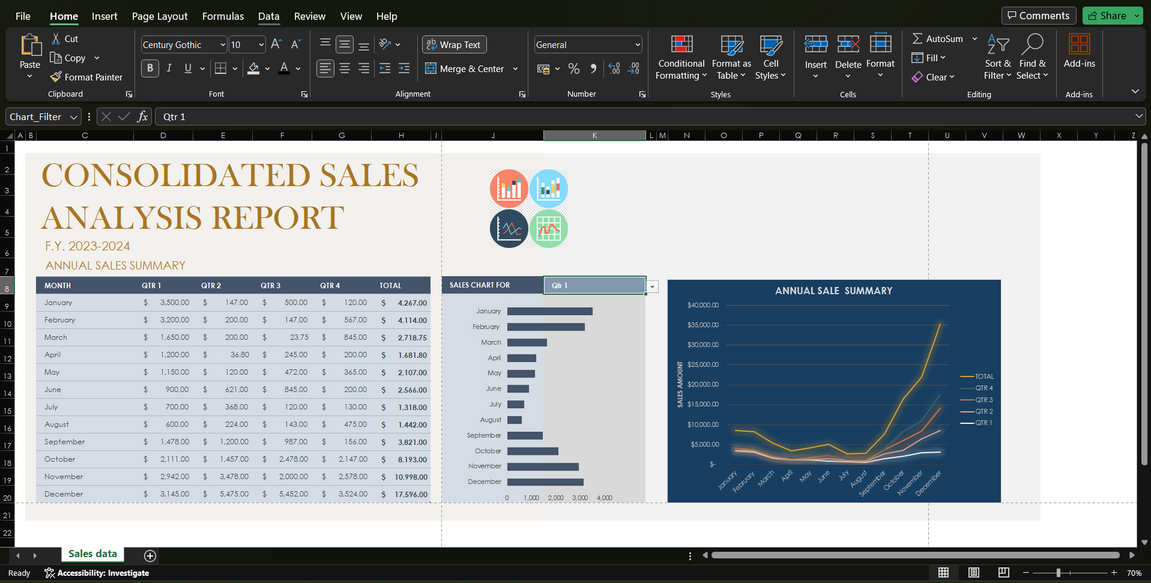Click the Increase Indent icon

pos(404,68)
